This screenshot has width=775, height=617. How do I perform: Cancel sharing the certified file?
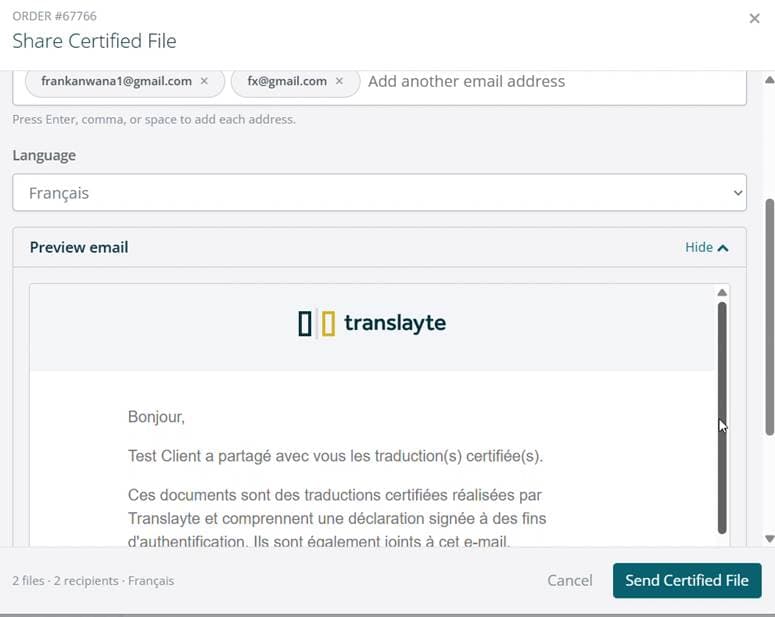coord(569,580)
